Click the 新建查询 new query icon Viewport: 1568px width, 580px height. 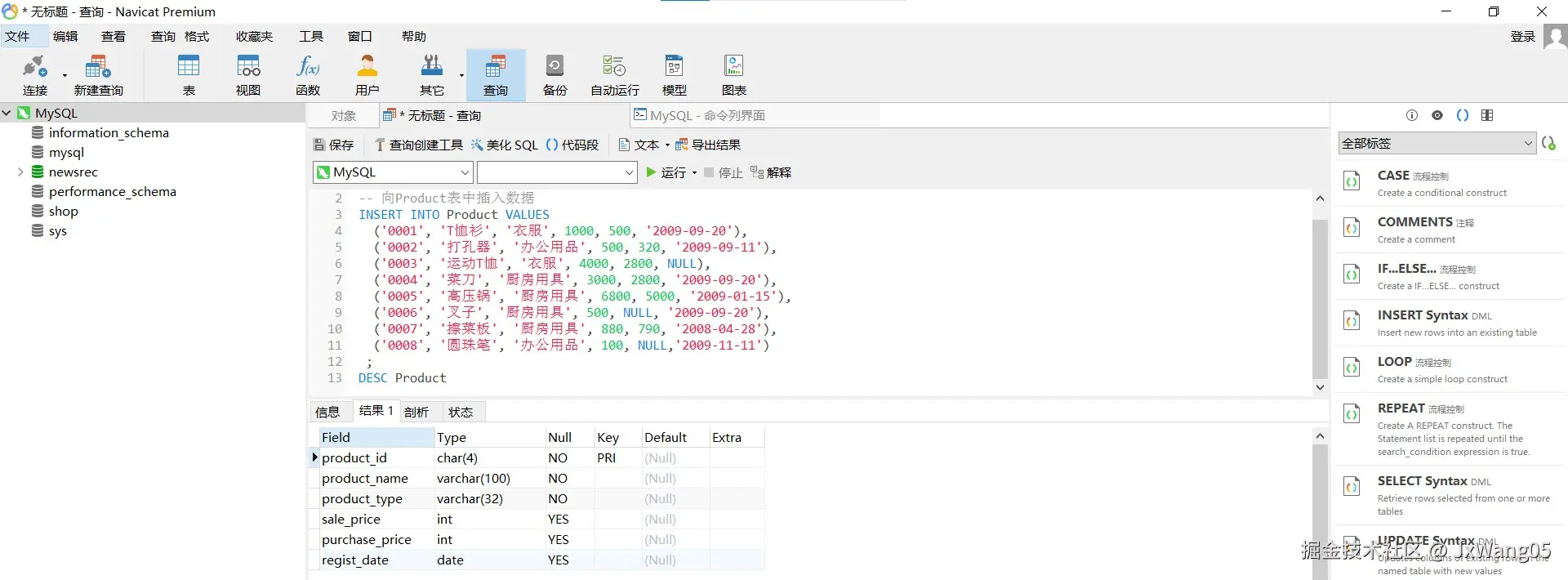(98, 66)
